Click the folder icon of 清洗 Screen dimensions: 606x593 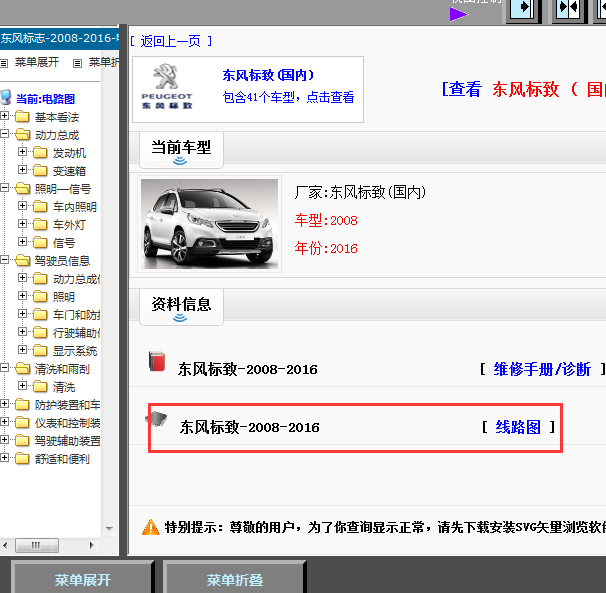click(x=40, y=387)
